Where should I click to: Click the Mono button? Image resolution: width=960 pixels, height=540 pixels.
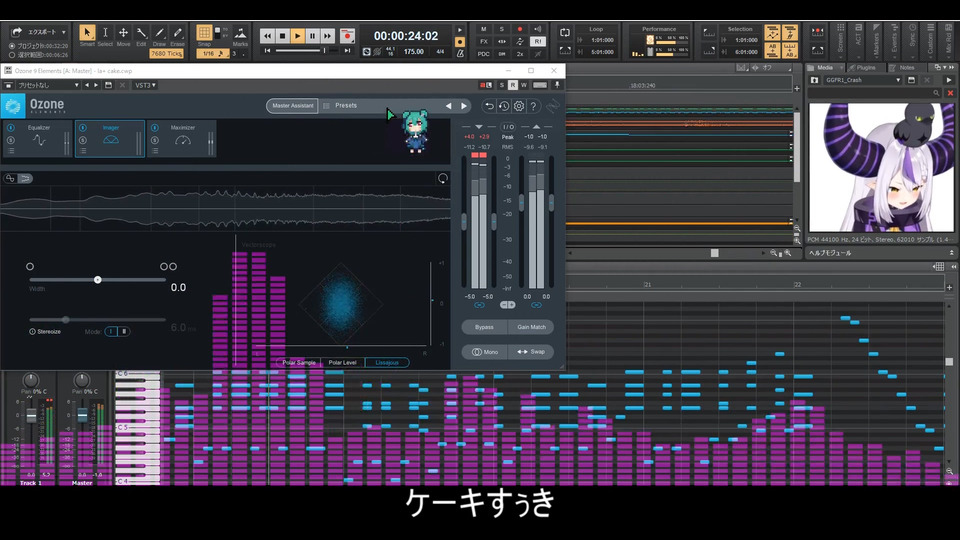(x=484, y=352)
